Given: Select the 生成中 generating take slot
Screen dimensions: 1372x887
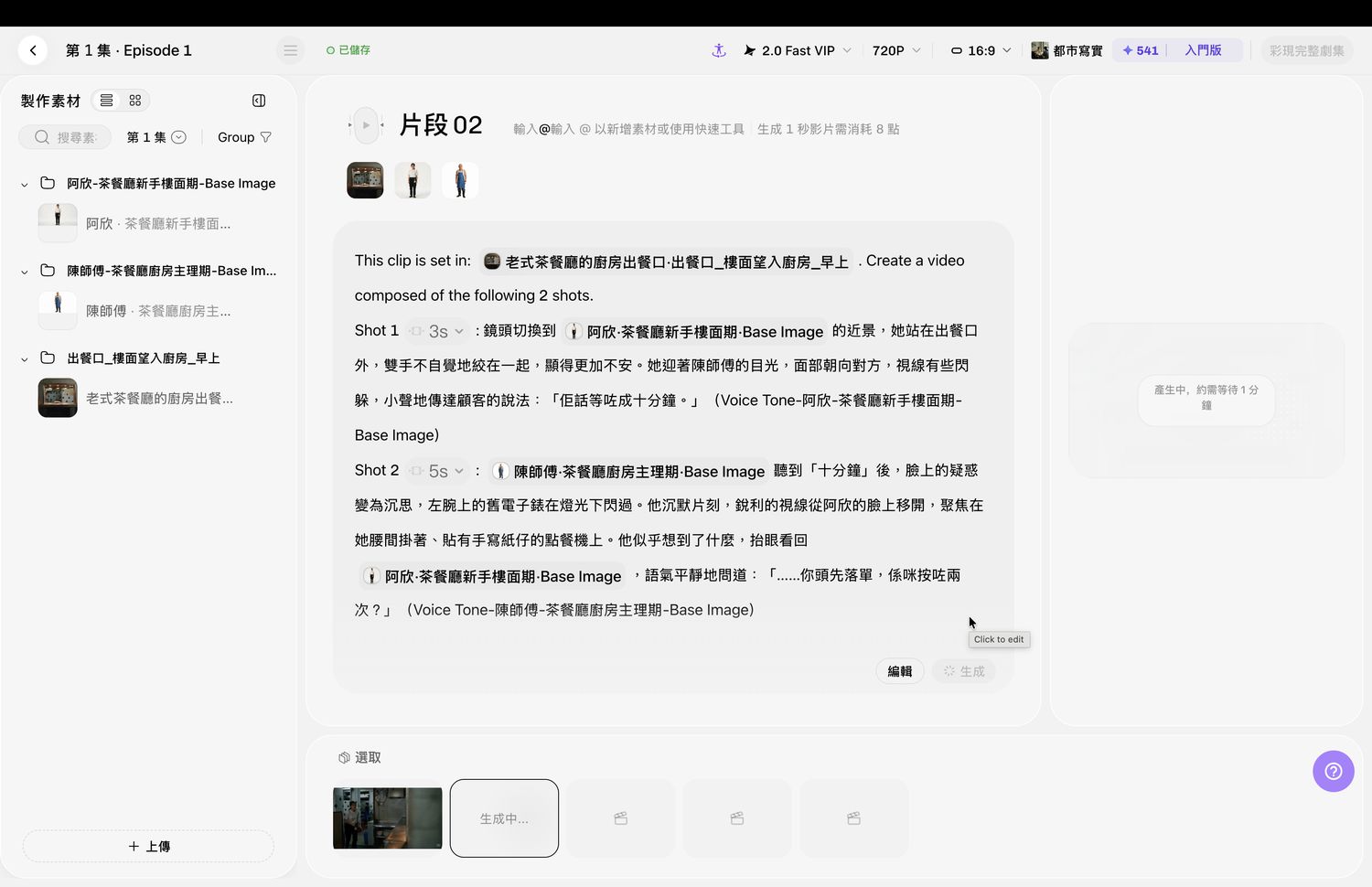Looking at the screenshot, I should coord(504,818).
